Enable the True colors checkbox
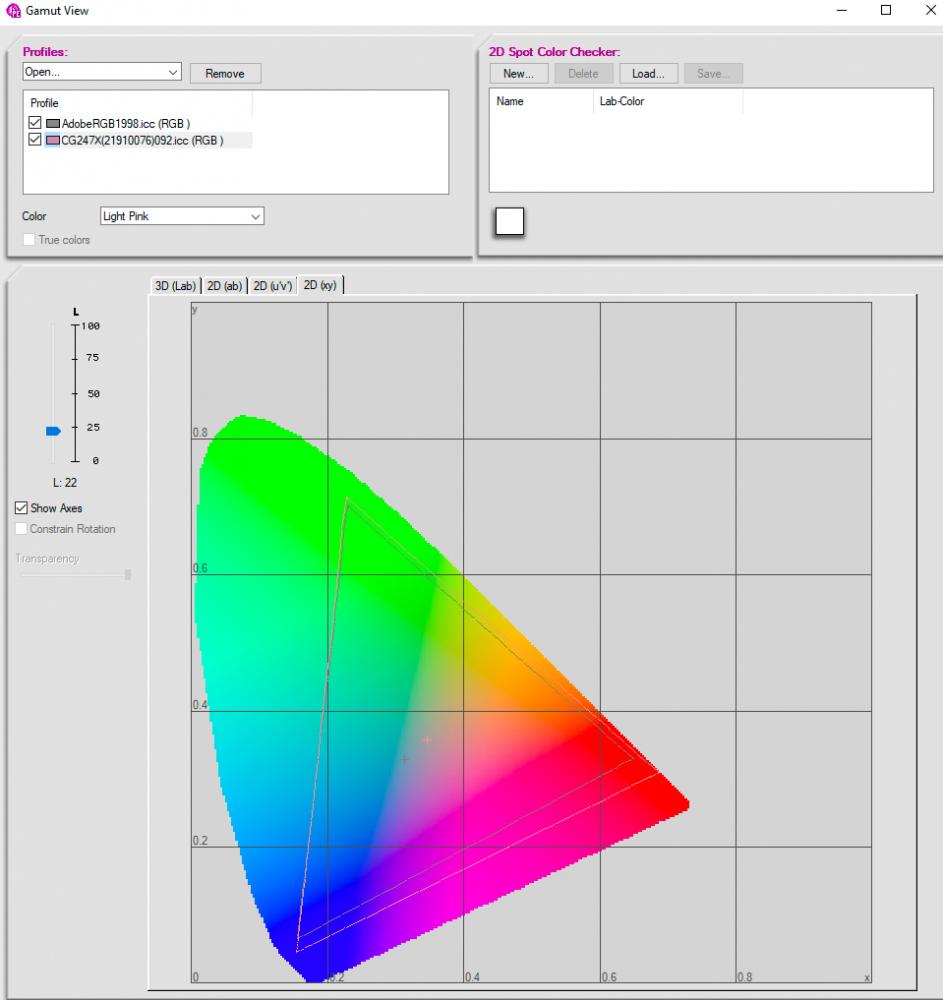 click(x=29, y=240)
